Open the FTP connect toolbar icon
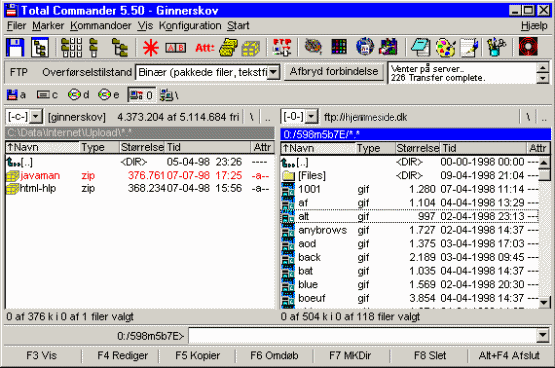The width and height of the screenshot is (555, 368). point(282,47)
